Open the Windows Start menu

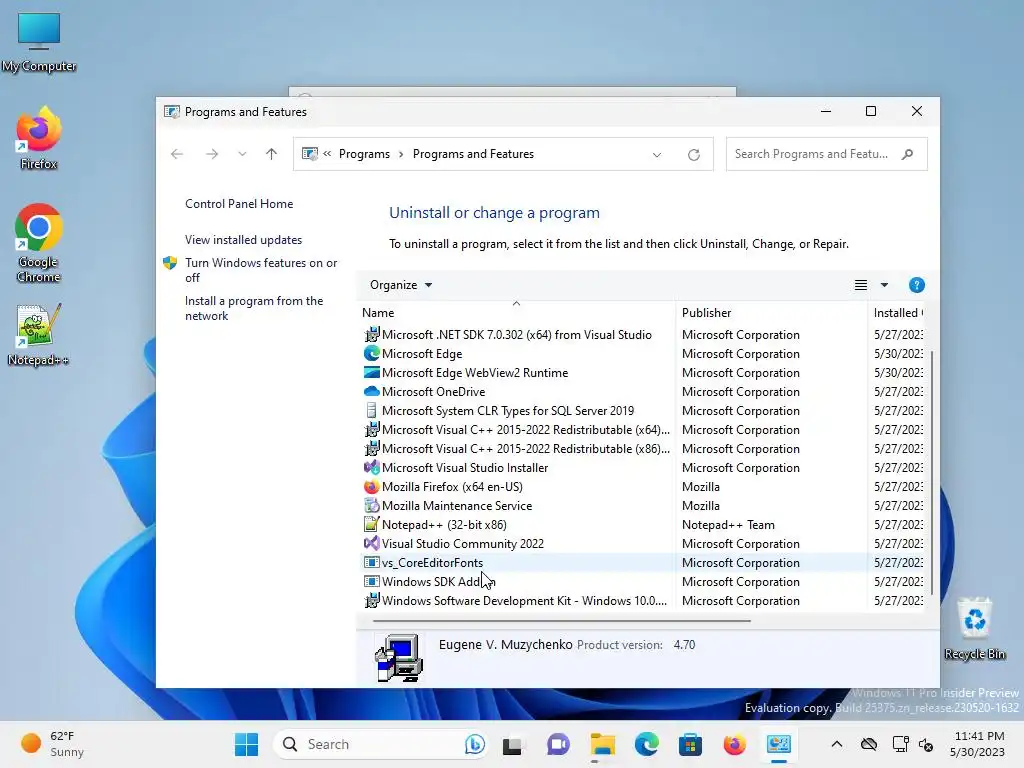(246, 744)
